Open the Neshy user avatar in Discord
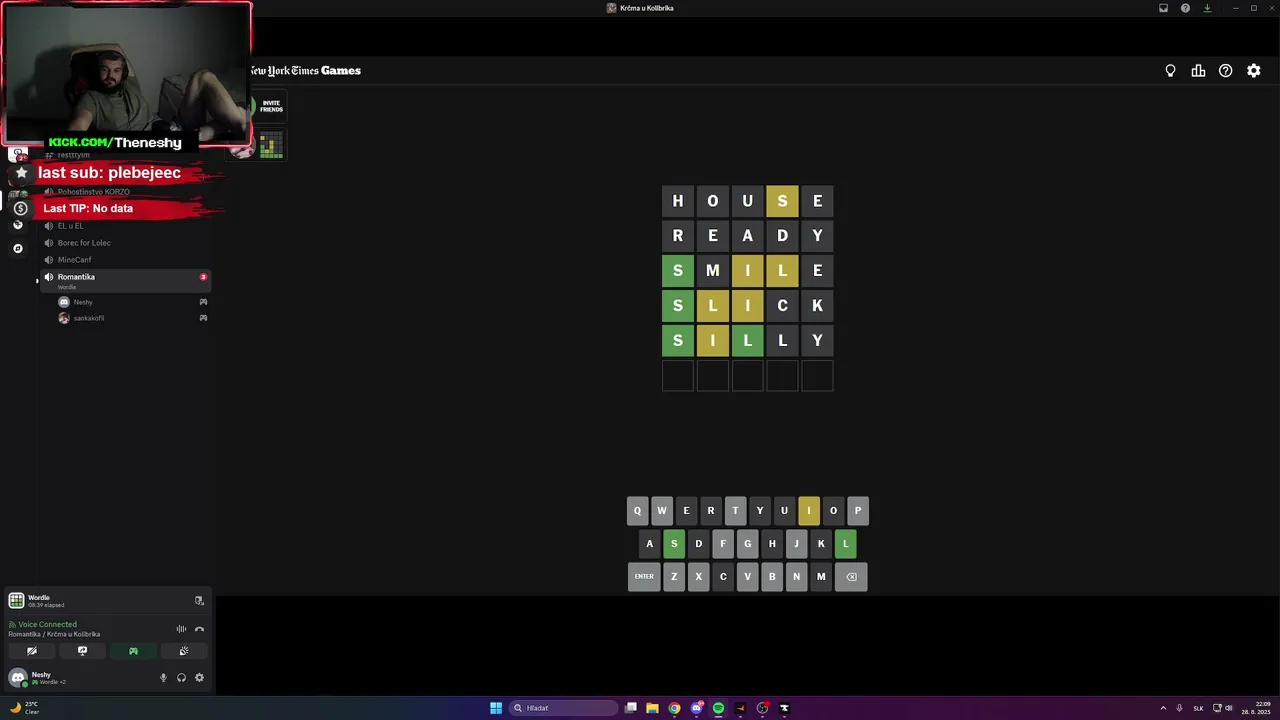1280x720 pixels. click(x=17, y=678)
